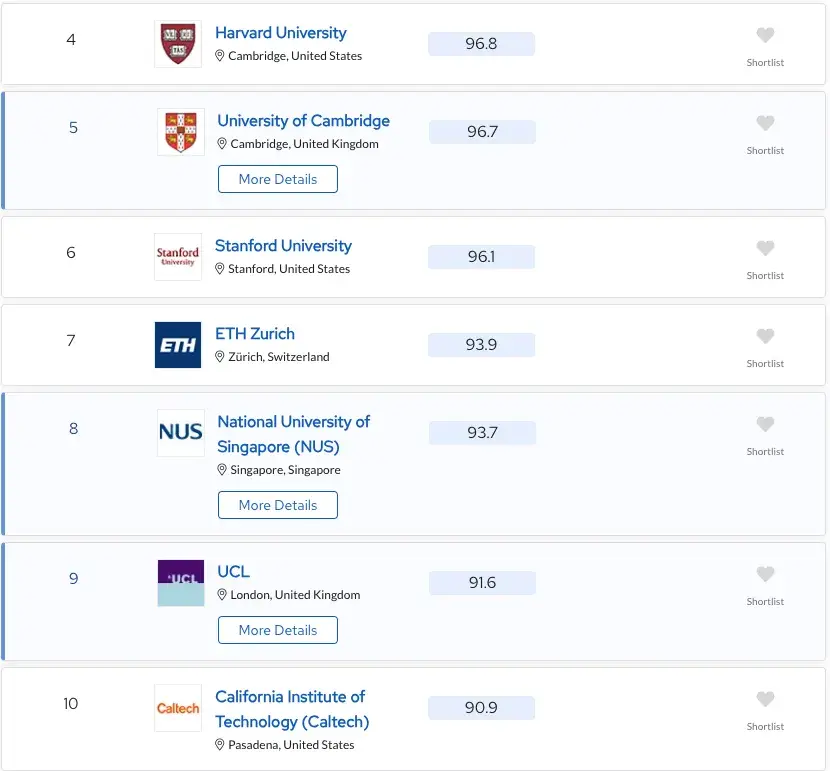The width and height of the screenshot is (830, 771).
Task: Click the ETH Zurich name link
Action: tap(256, 334)
